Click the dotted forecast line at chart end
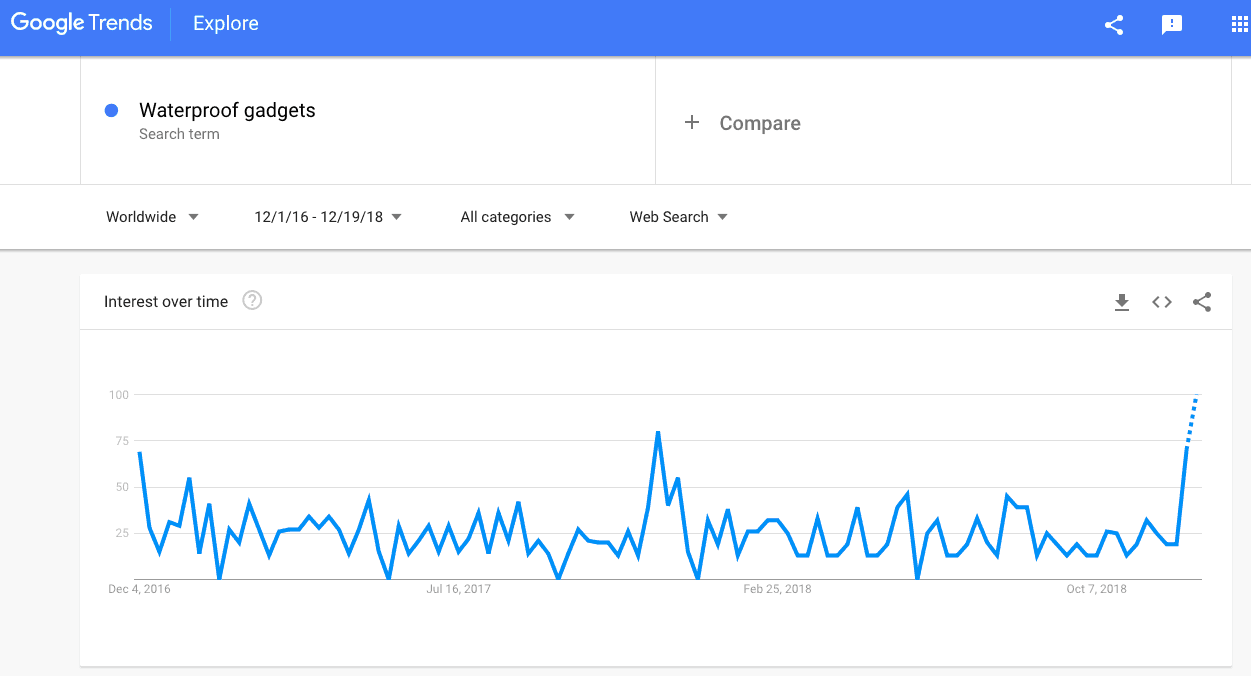 [1191, 421]
